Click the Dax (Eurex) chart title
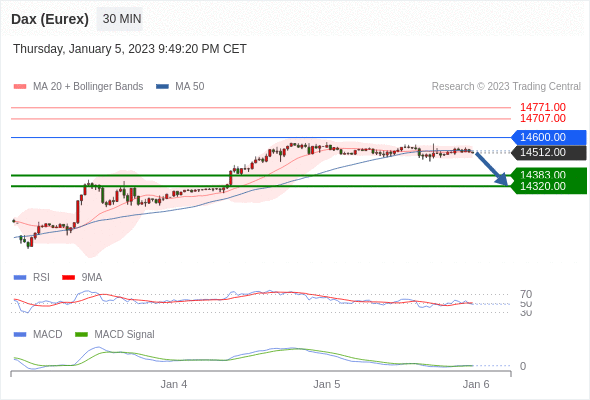This screenshot has width=590, height=400. click(50, 19)
